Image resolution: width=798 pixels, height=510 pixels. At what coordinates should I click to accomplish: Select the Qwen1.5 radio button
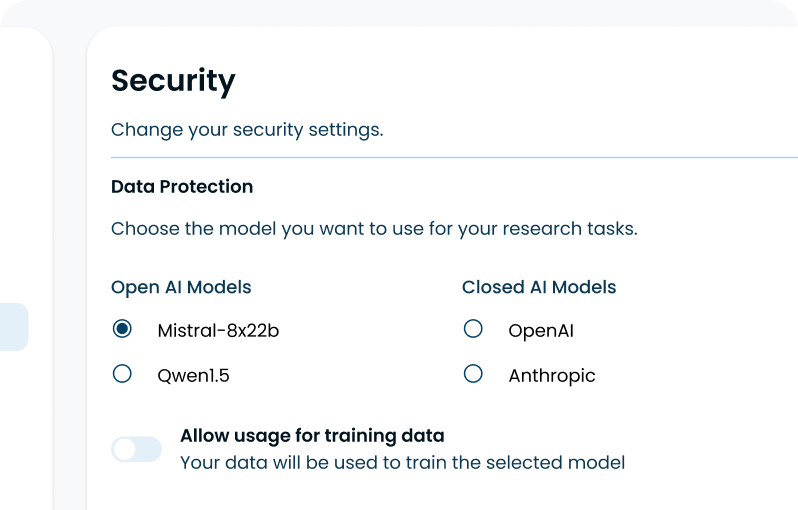pyautogui.click(x=122, y=374)
